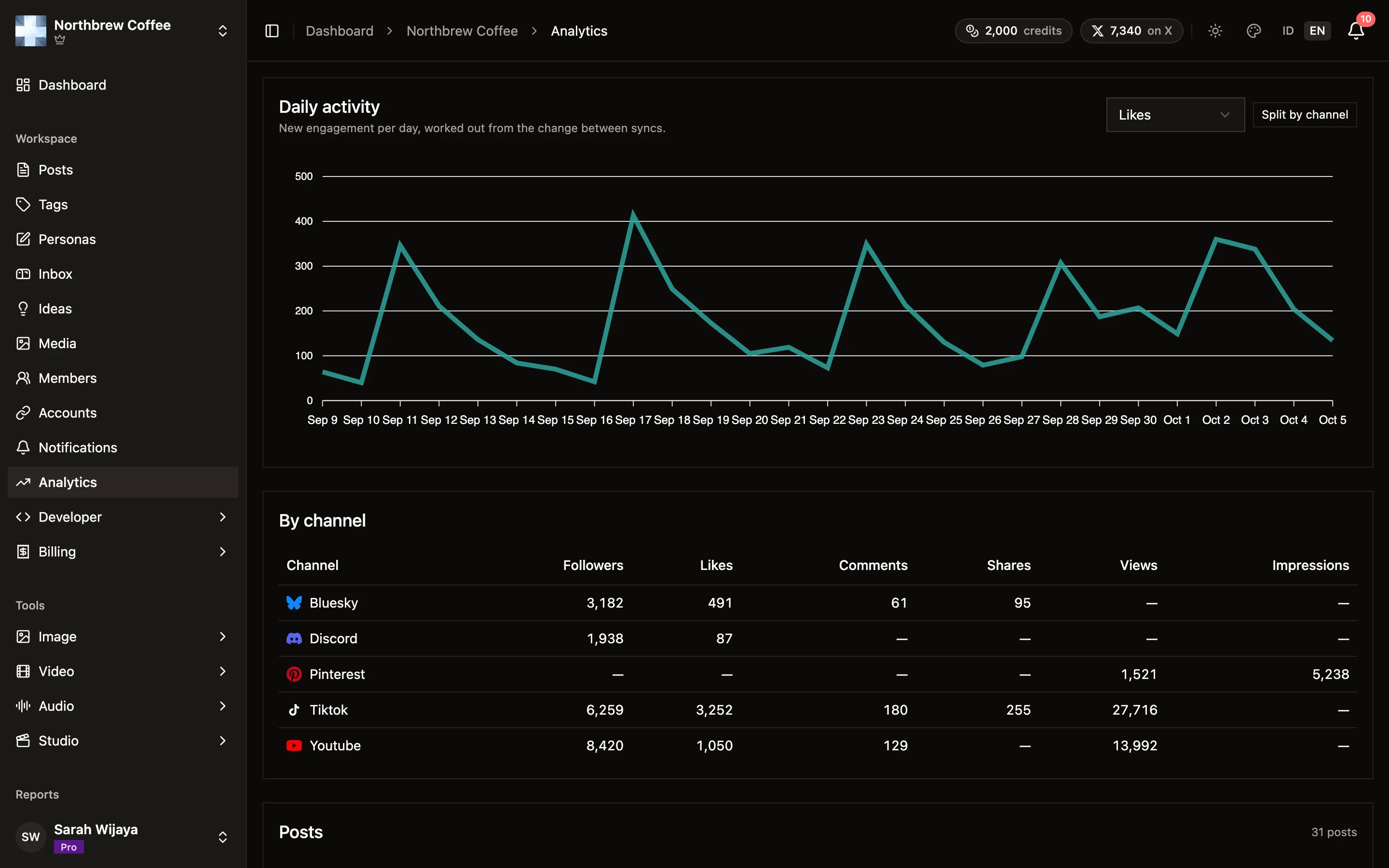The height and width of the screenshot is (868, 1389).
Task: Open Posts in the sidebar
Action: (x=123, y=170)
